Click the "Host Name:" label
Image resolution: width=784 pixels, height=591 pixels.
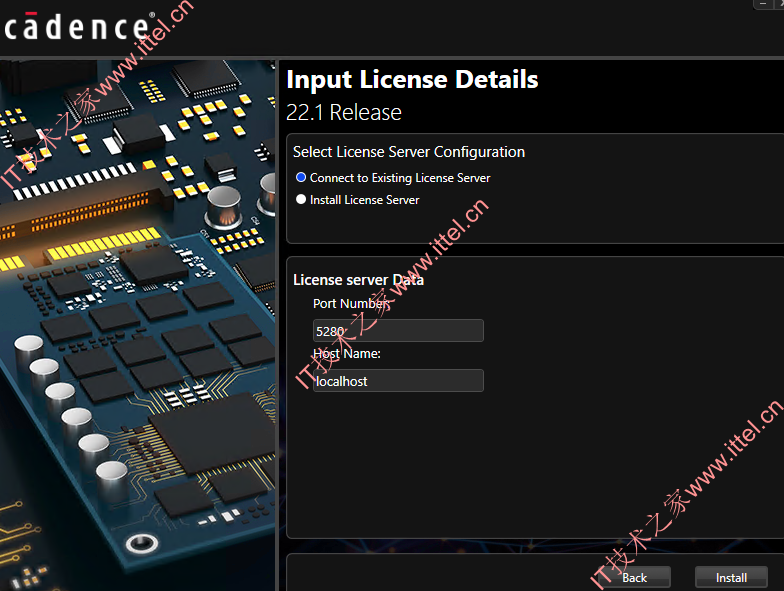pos(346,354)
